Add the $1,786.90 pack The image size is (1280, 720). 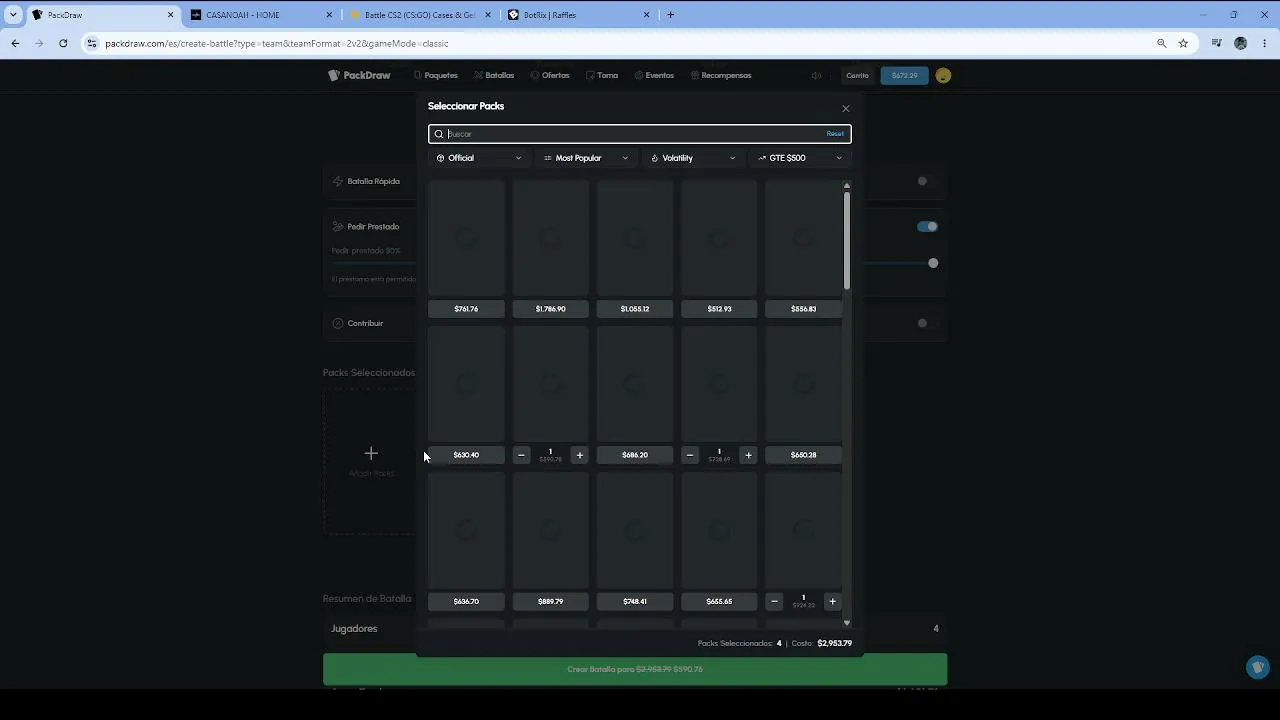[550, 309]
